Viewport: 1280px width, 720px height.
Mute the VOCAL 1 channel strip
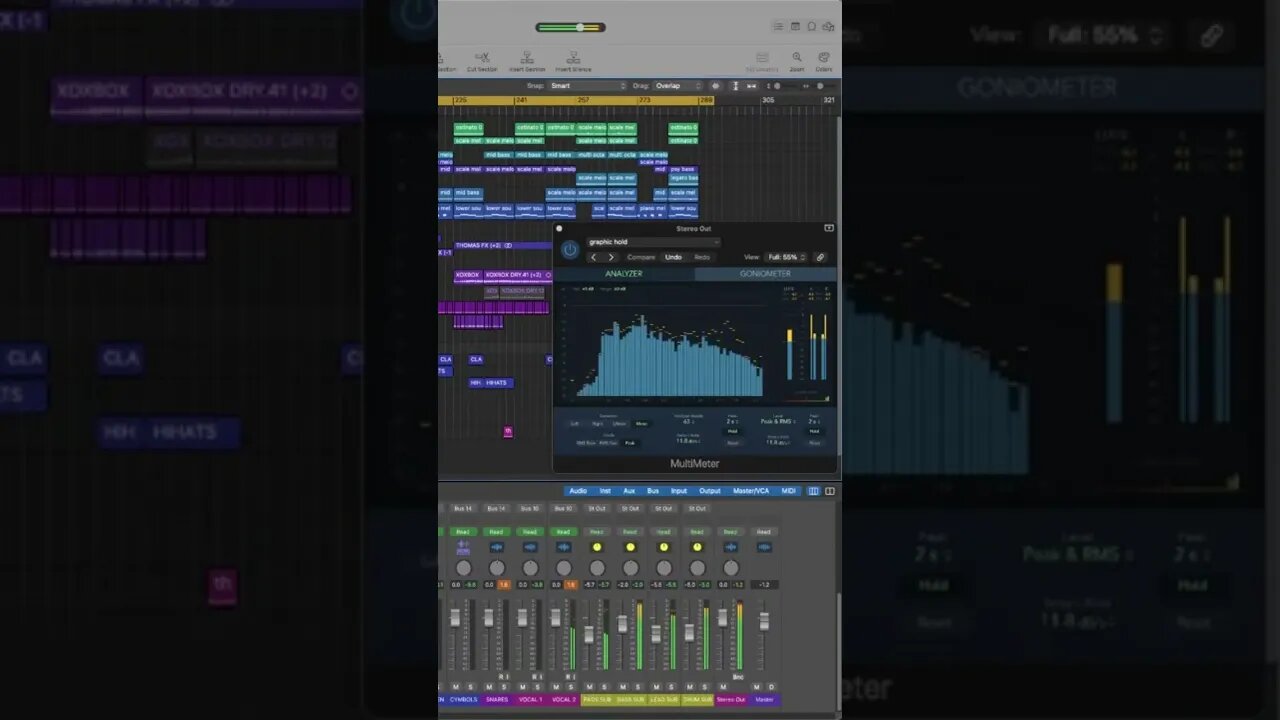click(523, 687)
